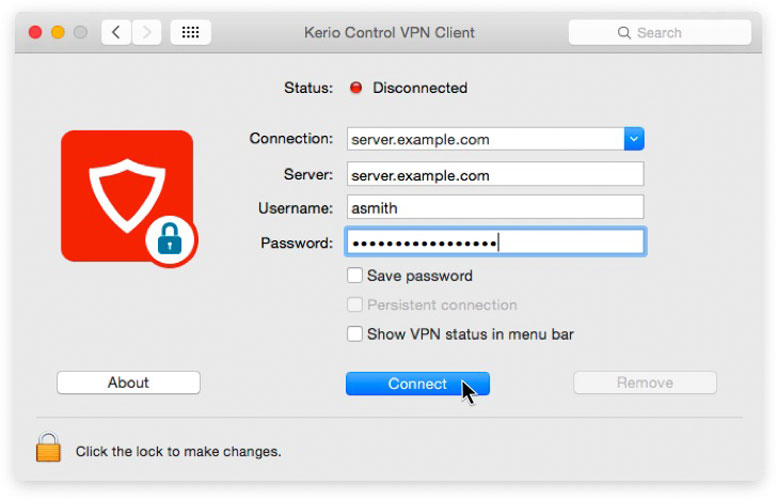Click the Search field in the title bar
Screen dimensions: 777x500
click(x=659, y=32)
